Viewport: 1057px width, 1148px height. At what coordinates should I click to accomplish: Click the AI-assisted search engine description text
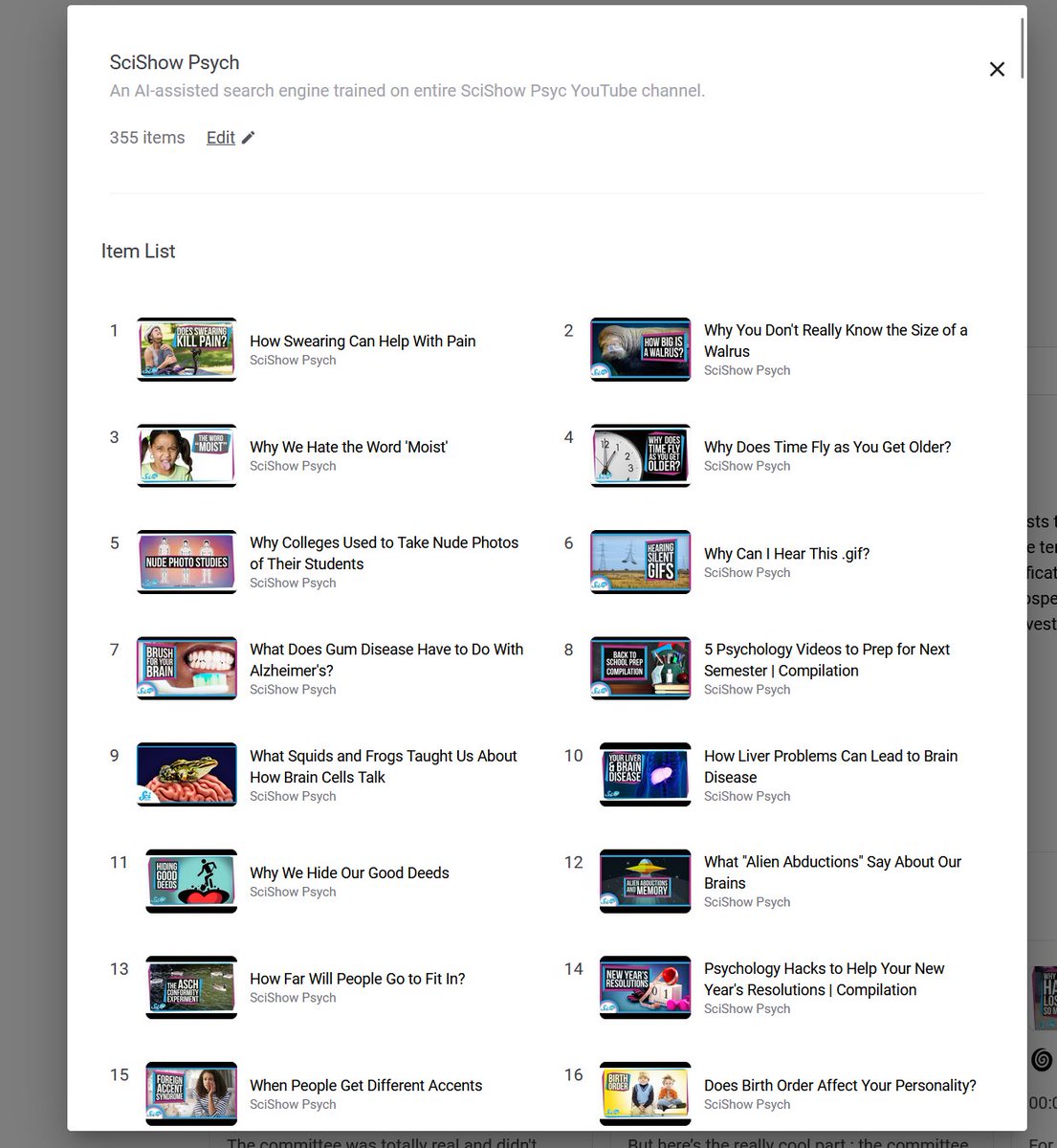click(407, 91)
